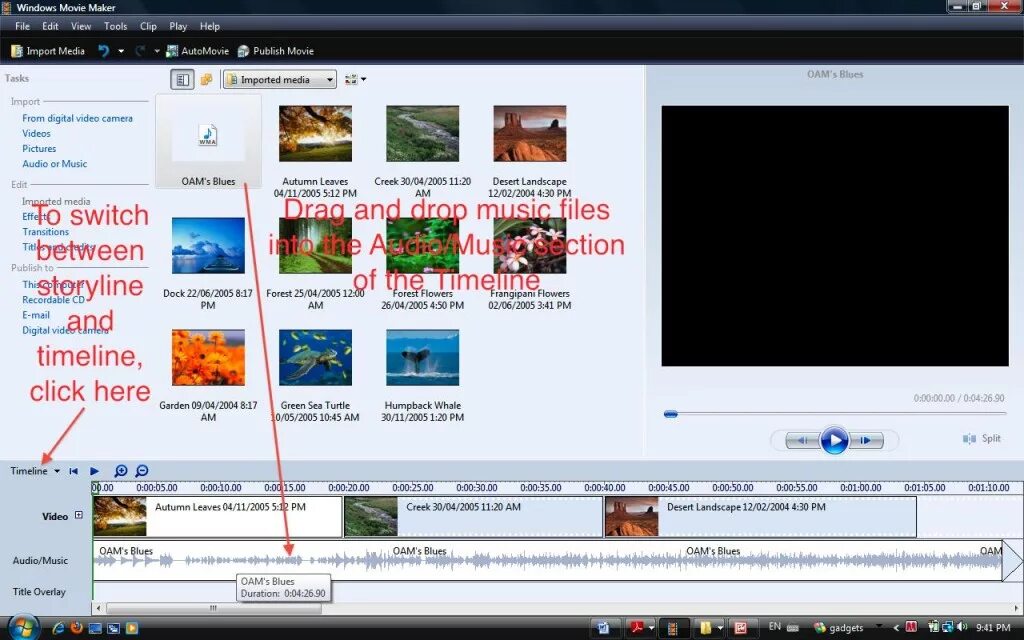Click the Import Media toolbar button

coord(48,51)
